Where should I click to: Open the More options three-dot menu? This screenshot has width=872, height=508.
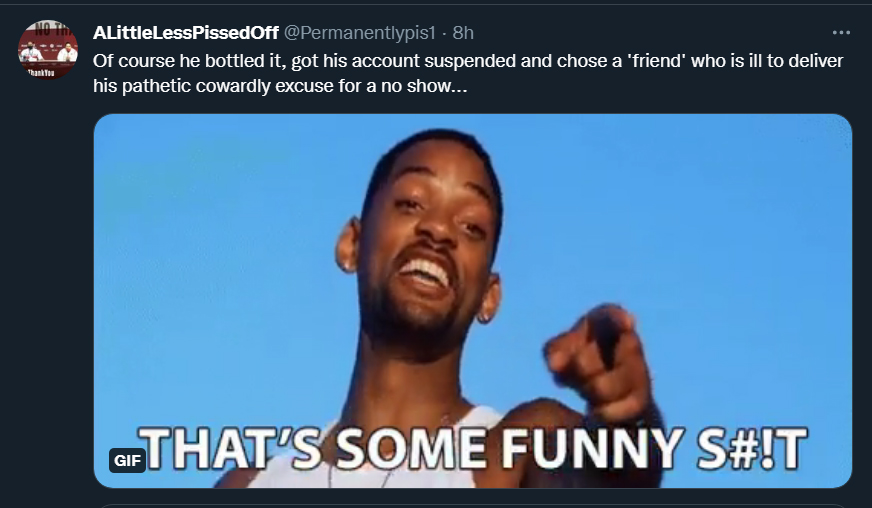(841, 33)
